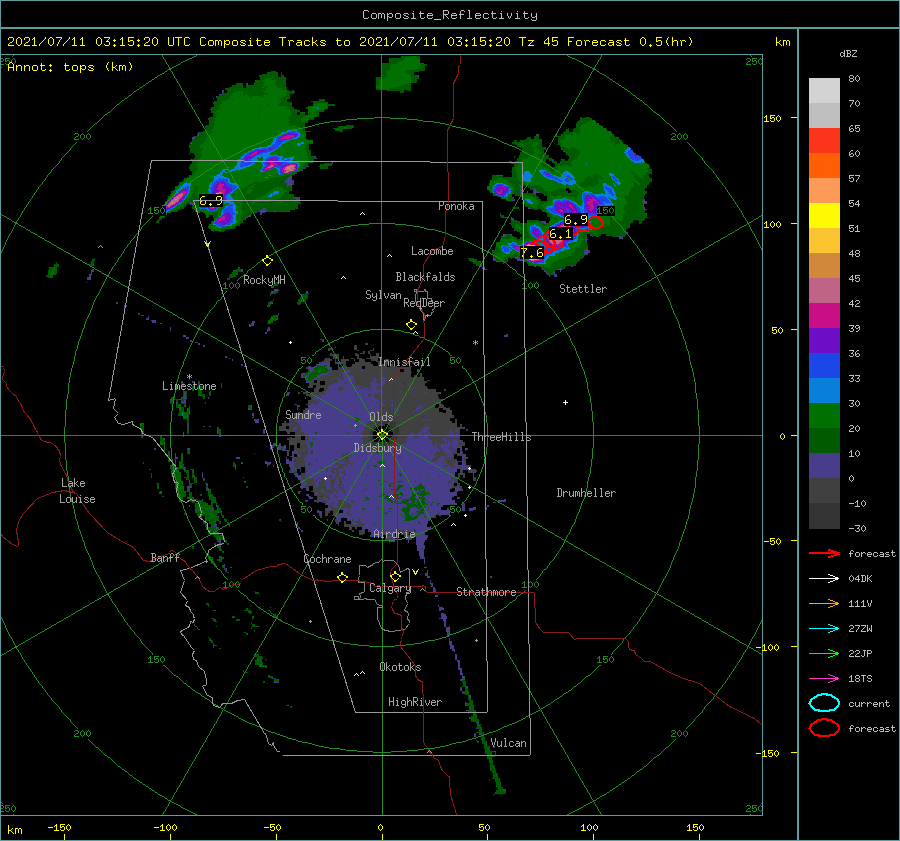Screen dimensions: 900x841
Task: Click the Calgary city label
Action: (x=390, y=588)
